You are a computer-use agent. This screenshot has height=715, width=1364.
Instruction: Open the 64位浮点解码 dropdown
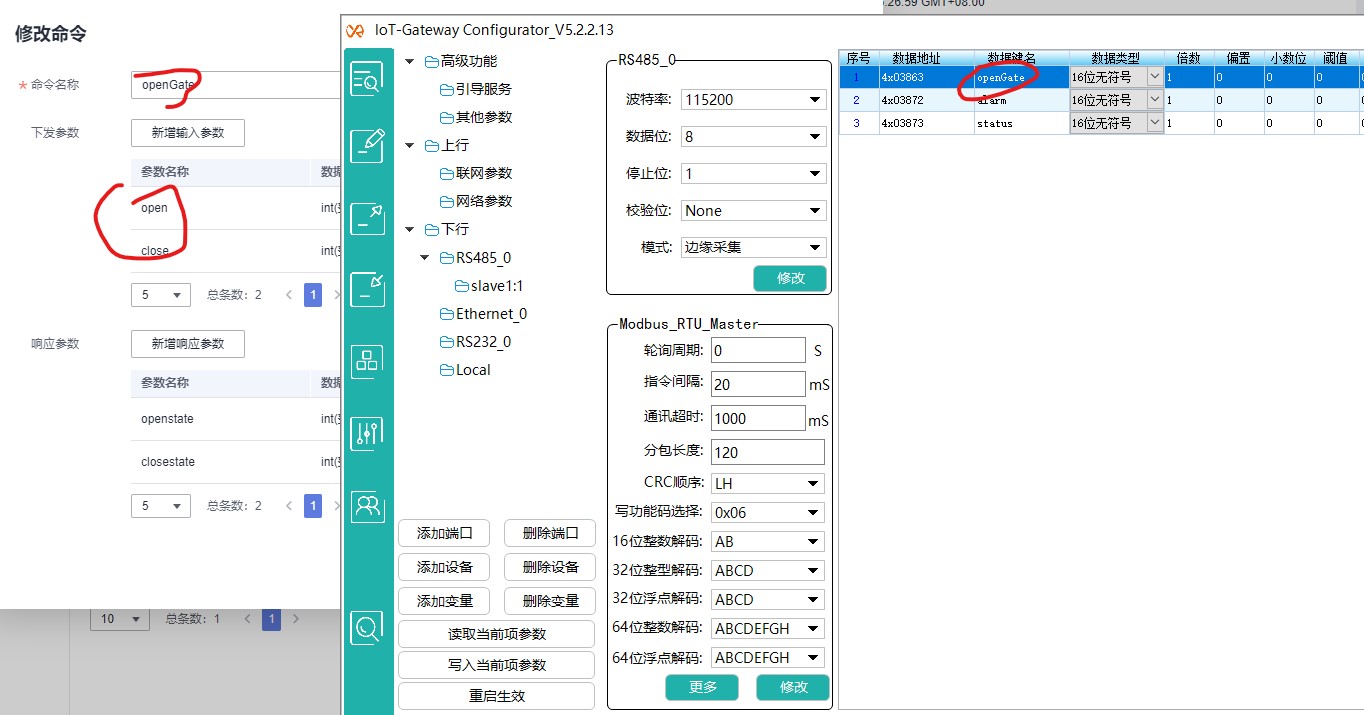click(767, 658)
